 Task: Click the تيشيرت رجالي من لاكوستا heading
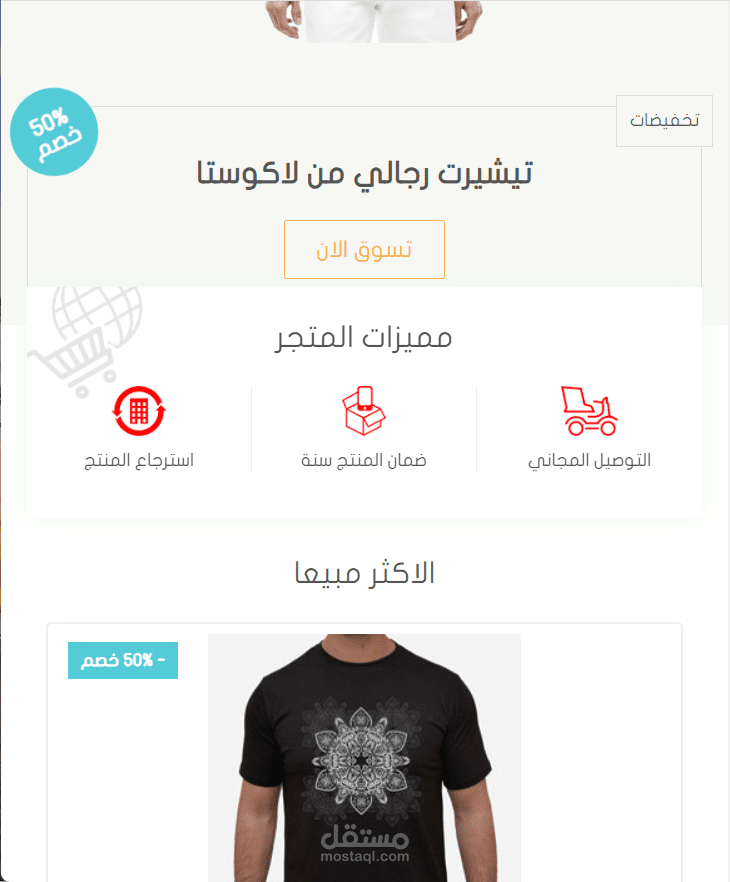pos(364,173)
